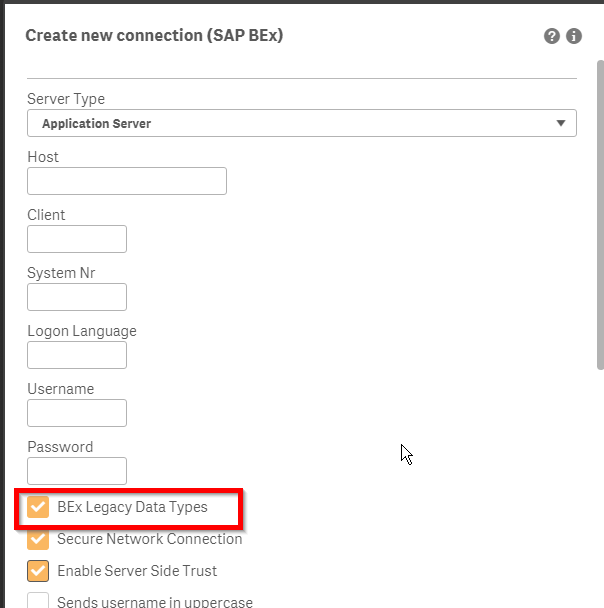Click the Secure Network Connection label
604x608 pixels.
pyautogui.click(x=150, y=539)
